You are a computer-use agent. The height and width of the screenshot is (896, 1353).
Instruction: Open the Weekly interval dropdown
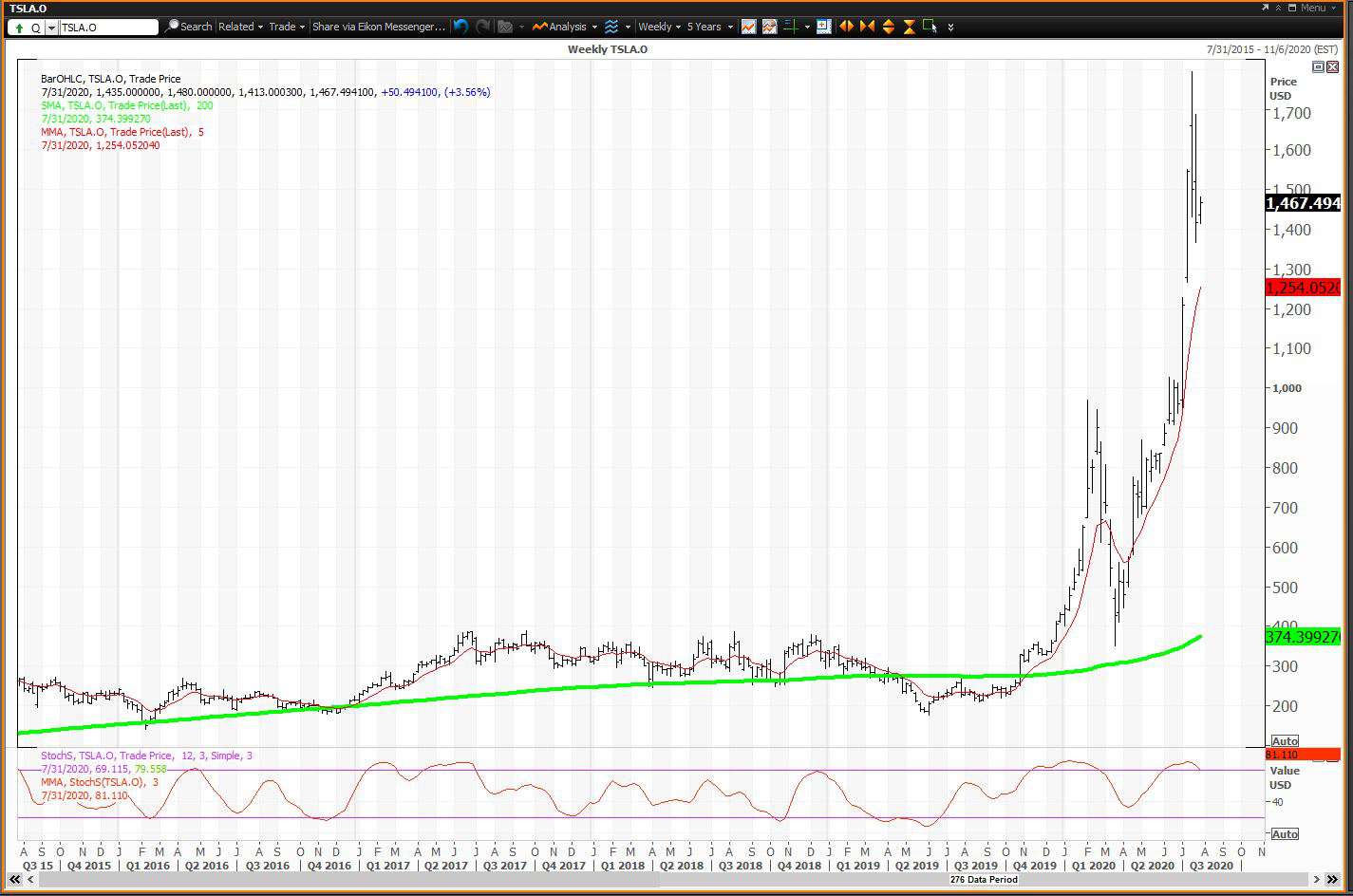659,27
